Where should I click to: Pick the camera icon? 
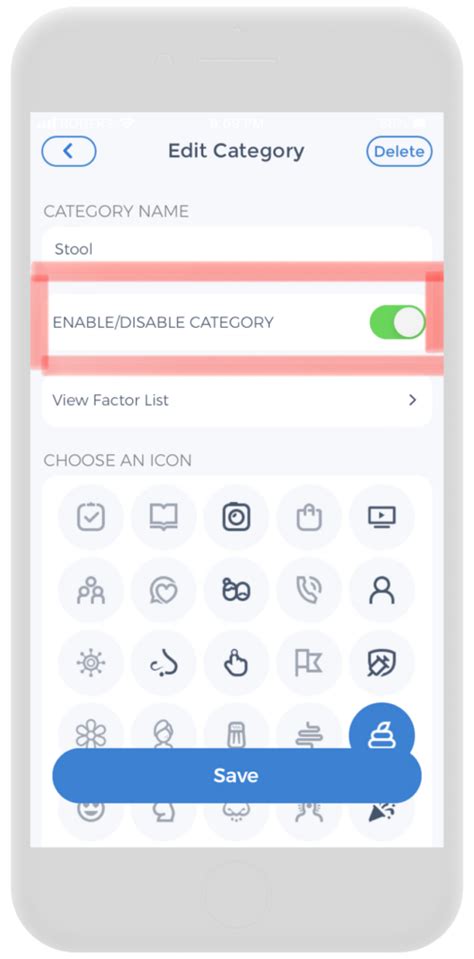click(236, 517)
